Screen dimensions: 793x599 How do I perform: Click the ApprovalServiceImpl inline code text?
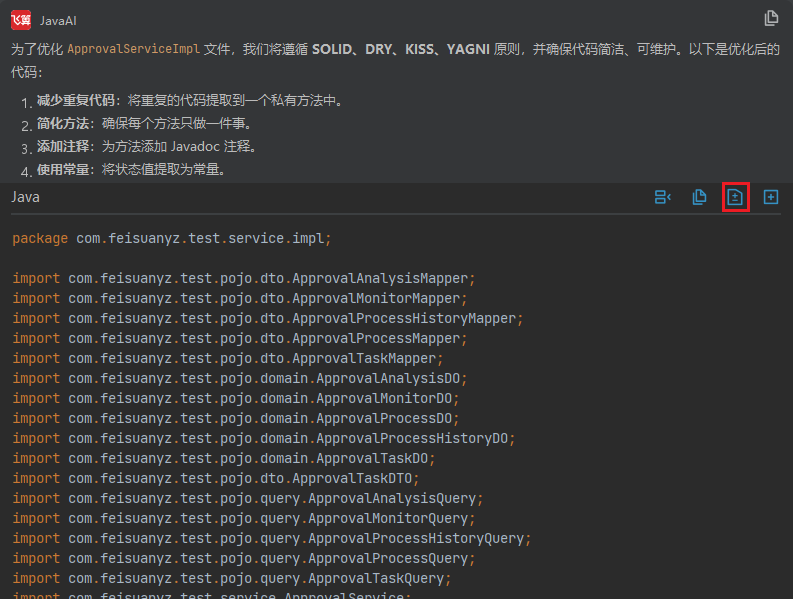pyautogui.click(x=134, y=49)
